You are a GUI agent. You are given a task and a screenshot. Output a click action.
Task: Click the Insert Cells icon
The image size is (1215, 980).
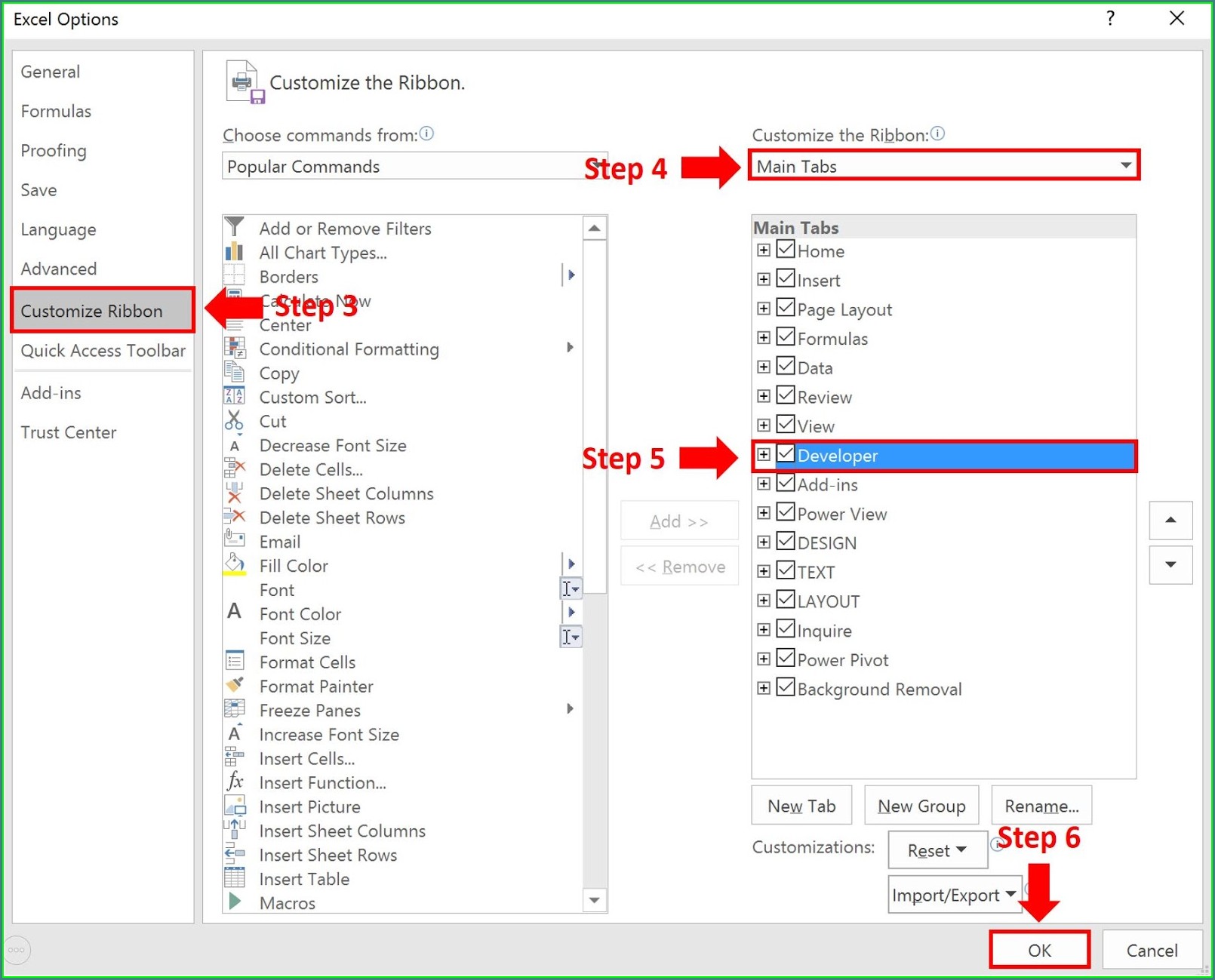(x=235, y=757)
